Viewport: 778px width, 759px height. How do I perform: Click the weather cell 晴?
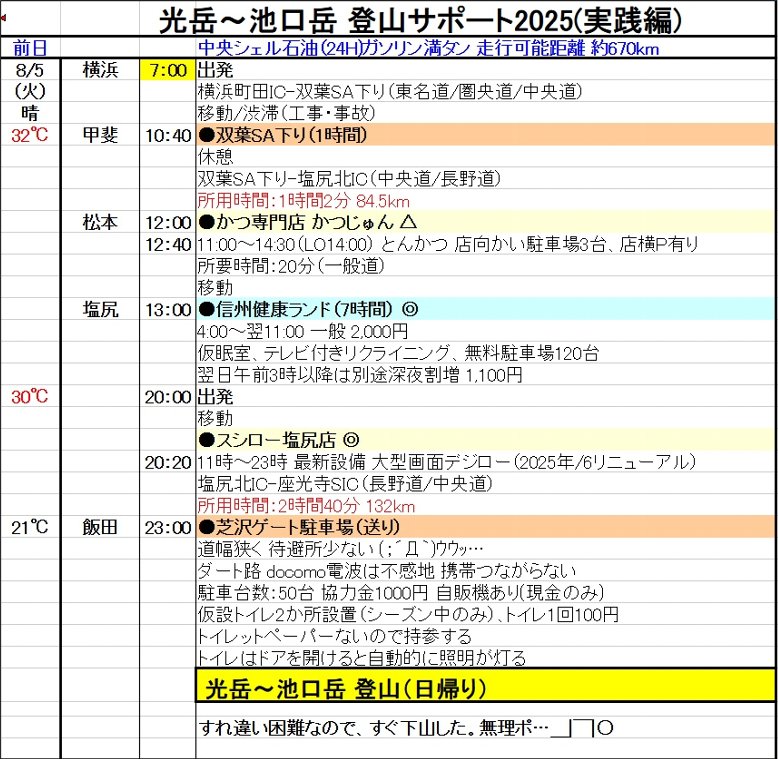pos(30,113)
